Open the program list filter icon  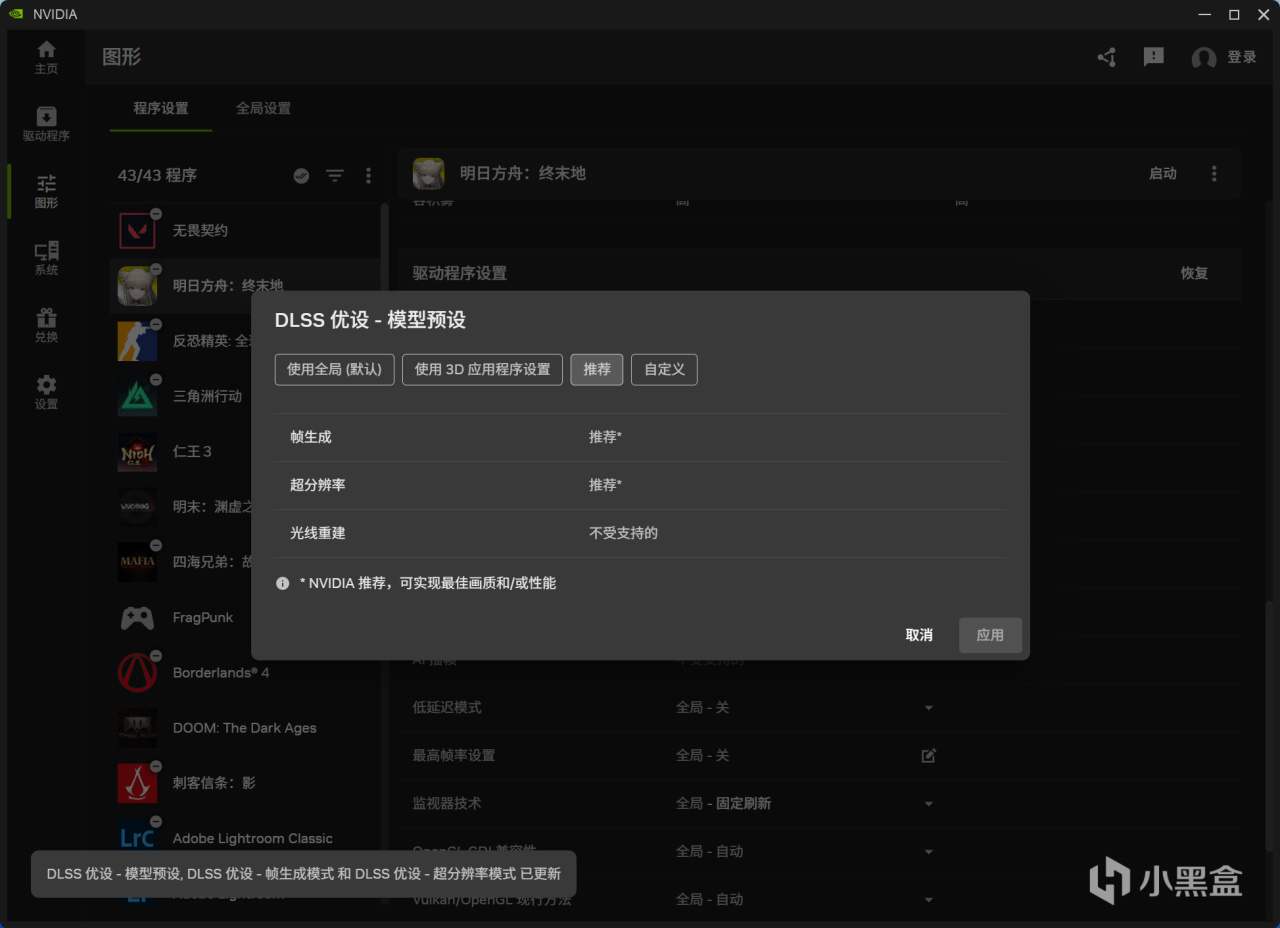point(335,176)
